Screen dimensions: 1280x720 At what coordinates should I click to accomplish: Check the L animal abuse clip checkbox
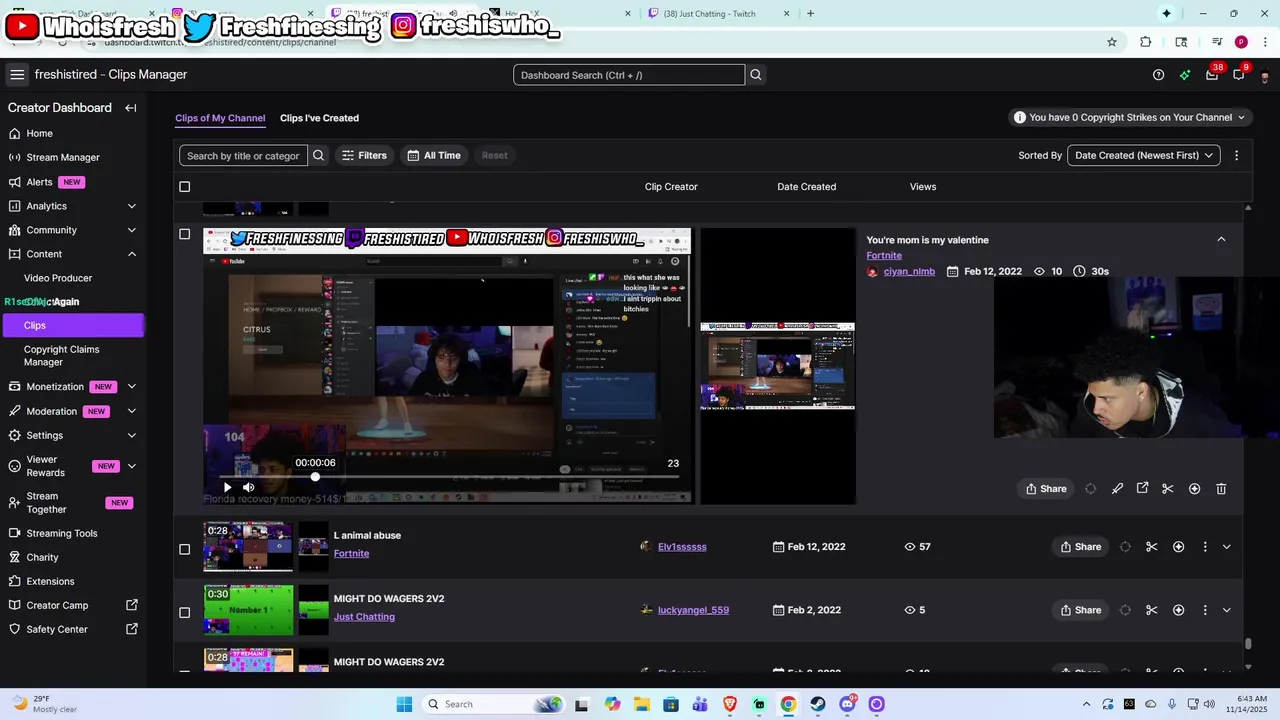[x=184, y=549]
